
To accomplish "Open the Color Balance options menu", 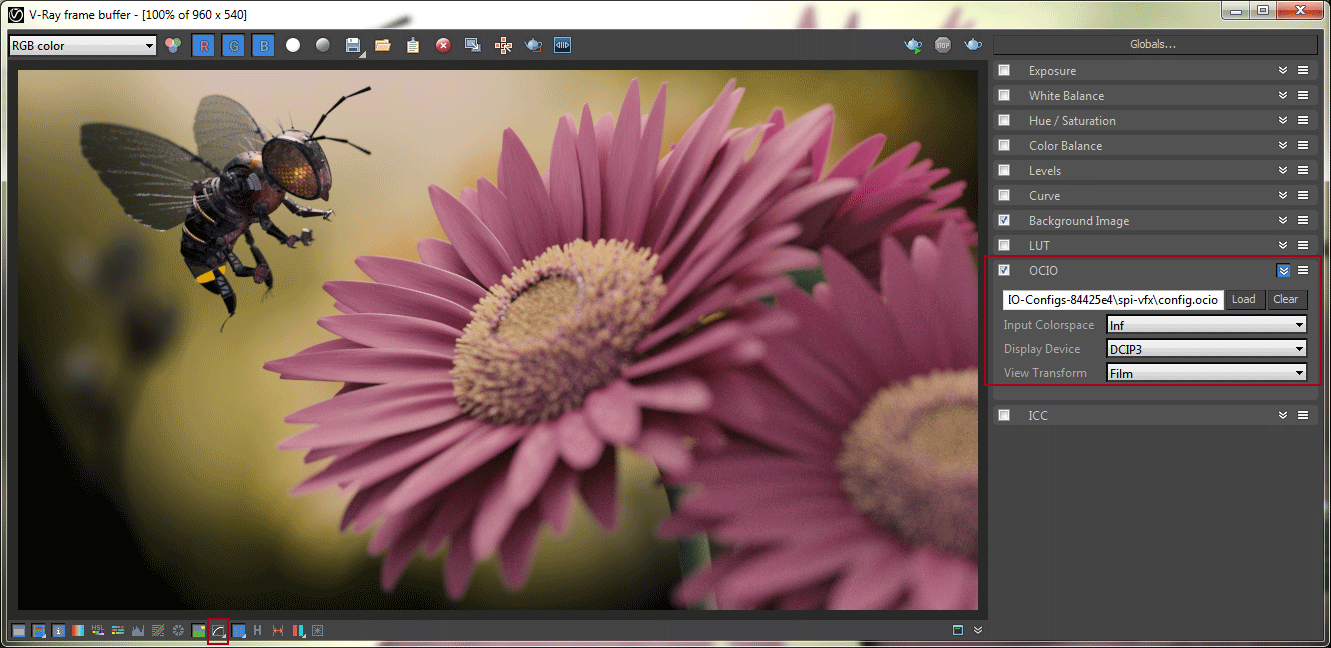I will point(1303,146).
